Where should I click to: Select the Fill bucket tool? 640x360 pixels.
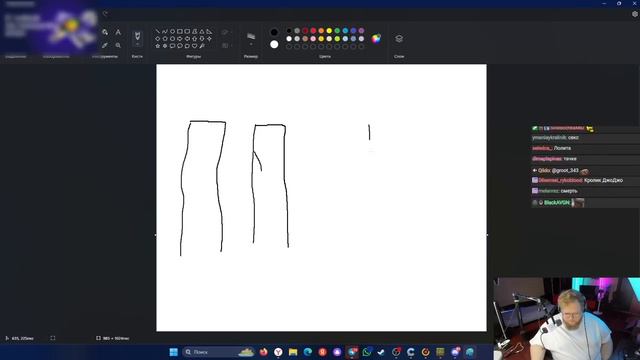(x=105, y=32)
